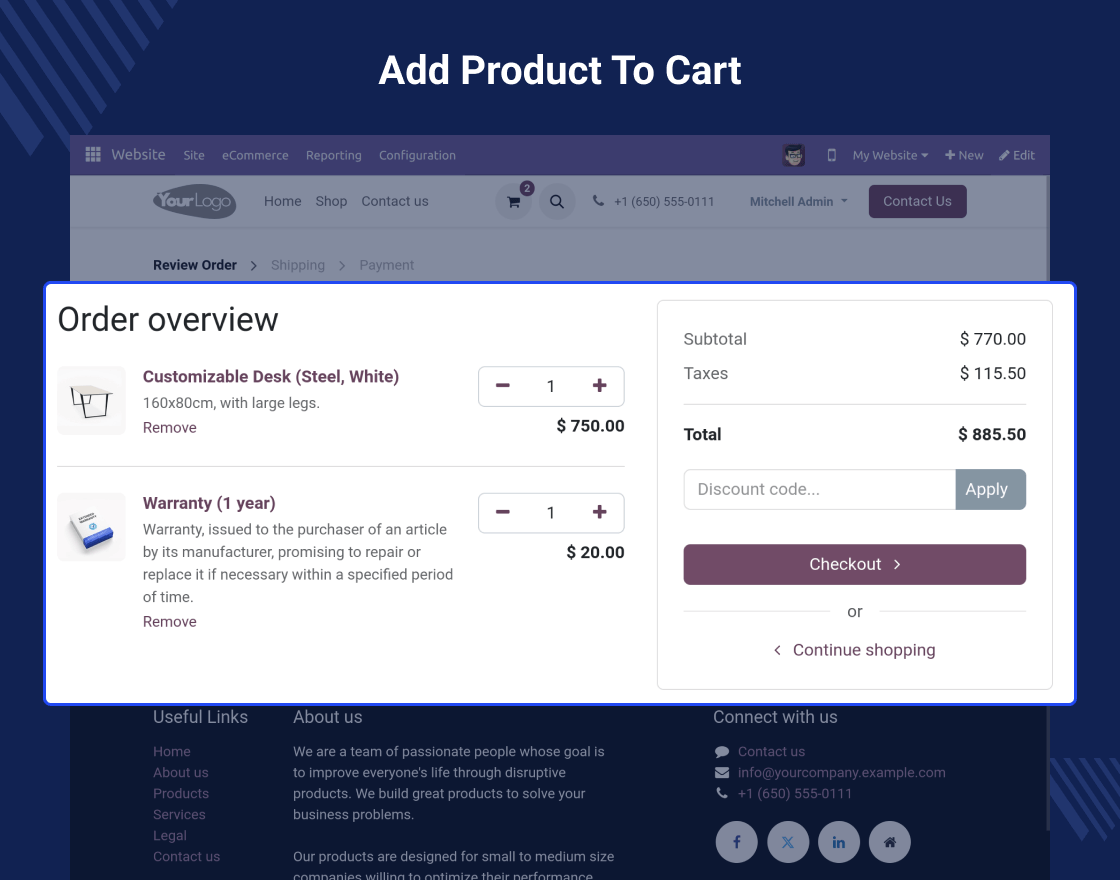This screenshot has height=880, width=1120.
Task: Open the shopping cart icon
Action: click(x=514, y=201)
